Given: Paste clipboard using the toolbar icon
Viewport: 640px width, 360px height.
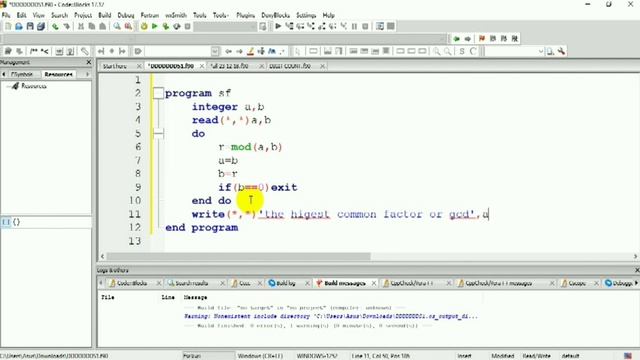Looking at the screenshot, I should 102,27.
